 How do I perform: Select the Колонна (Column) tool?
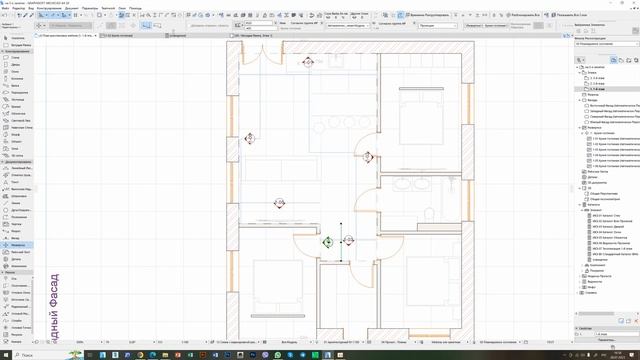pyautogui.click(x=16, y=78)
